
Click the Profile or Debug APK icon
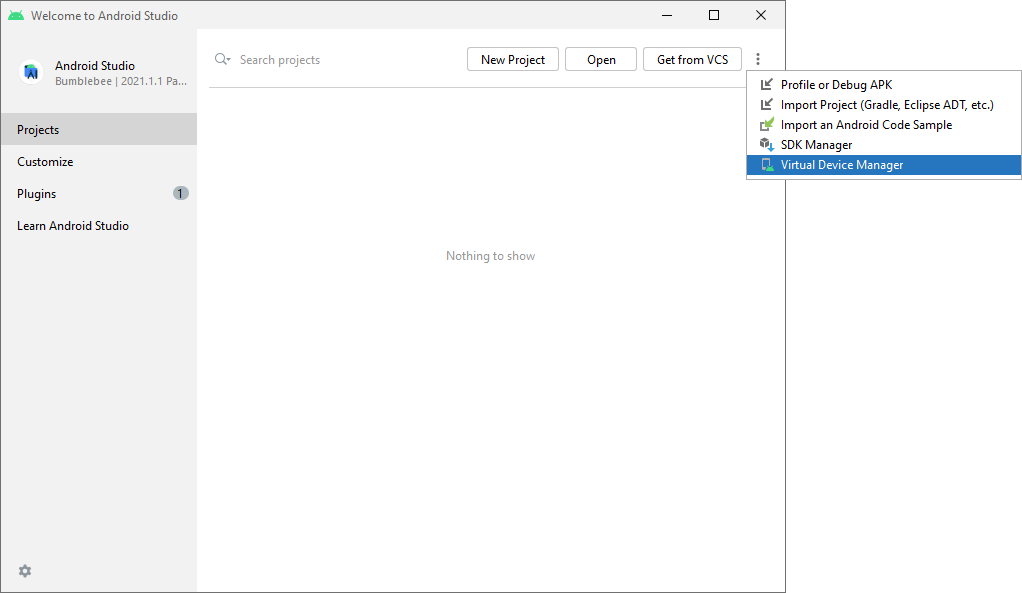coord(766,84)
